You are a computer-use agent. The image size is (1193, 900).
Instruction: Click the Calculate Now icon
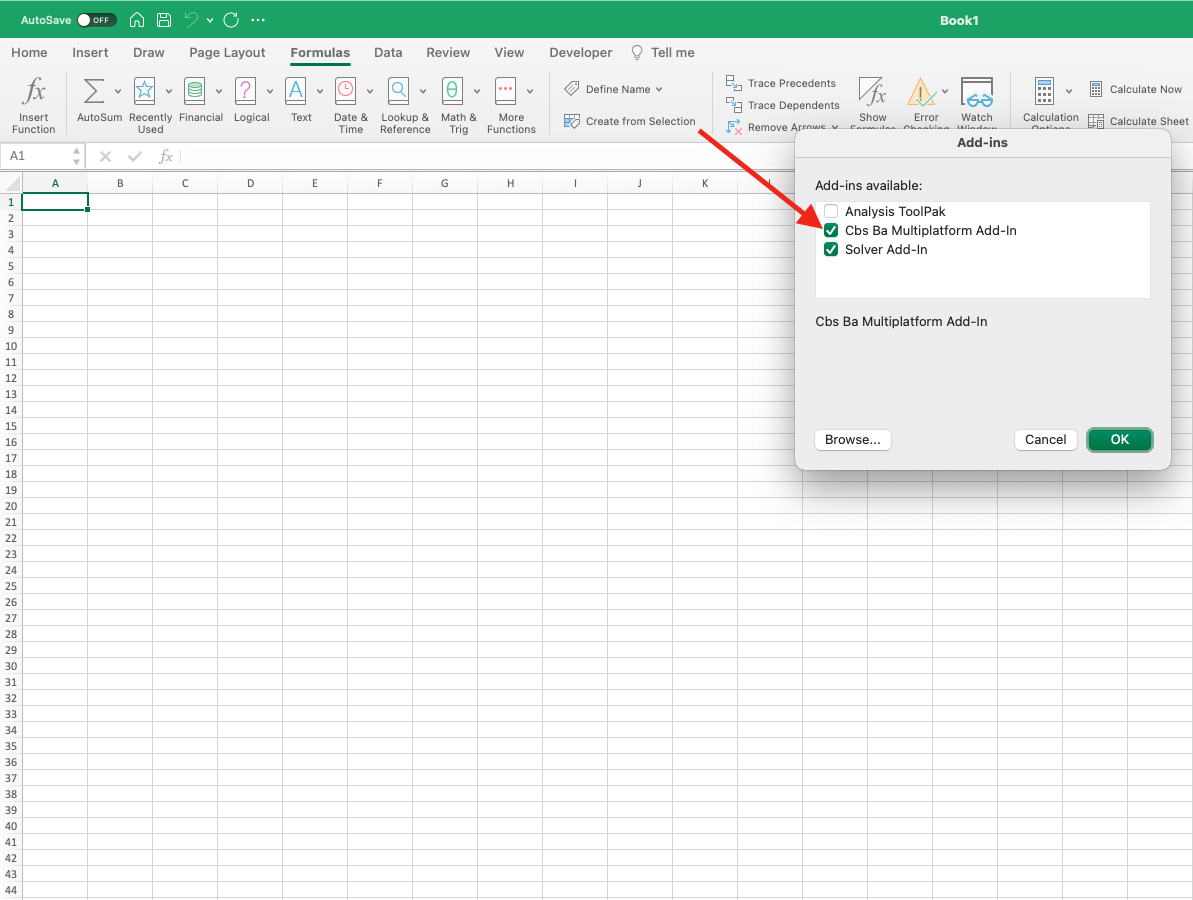click(1096, 89)
